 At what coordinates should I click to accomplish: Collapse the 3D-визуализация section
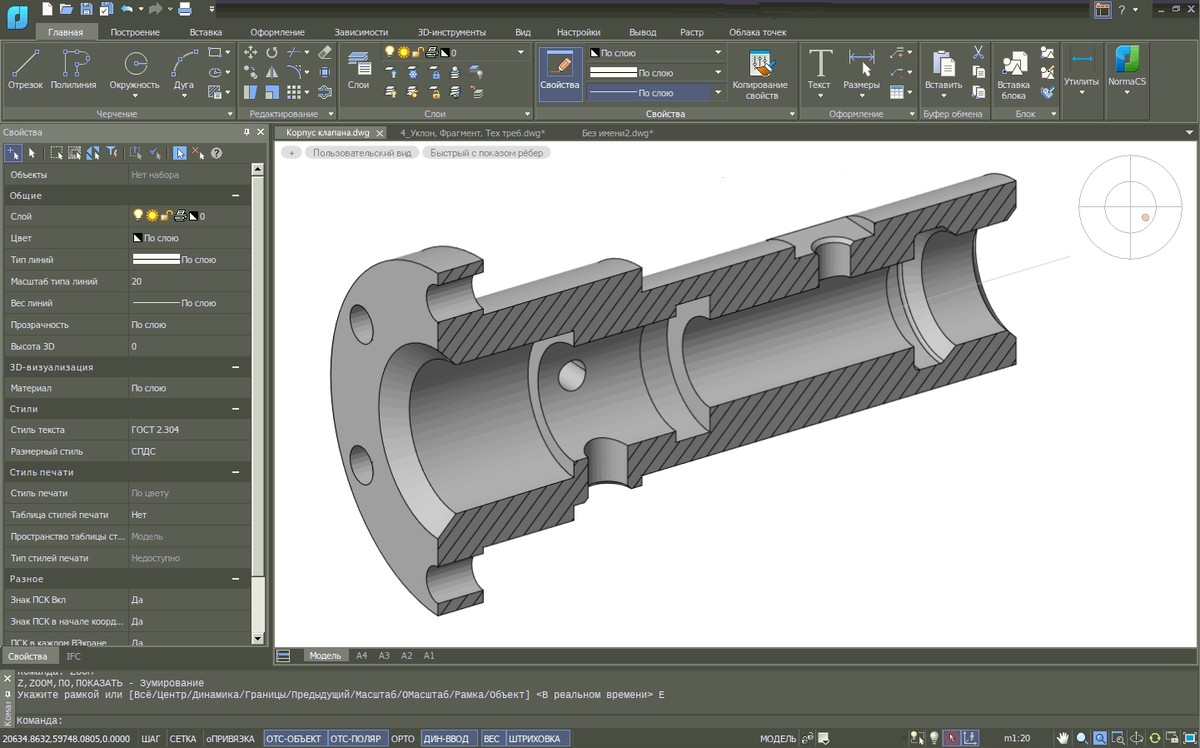pos(236,367)
